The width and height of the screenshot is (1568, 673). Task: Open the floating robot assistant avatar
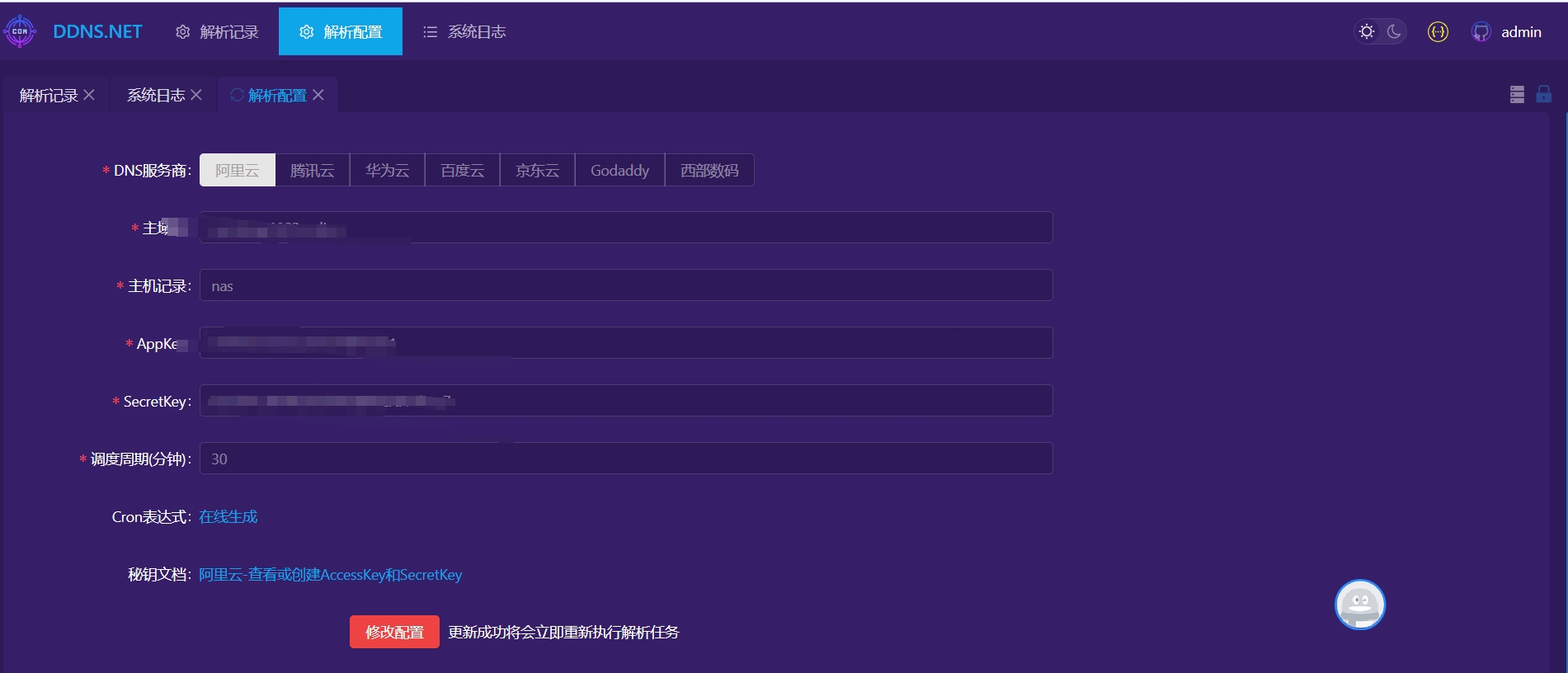(1360, 605)
